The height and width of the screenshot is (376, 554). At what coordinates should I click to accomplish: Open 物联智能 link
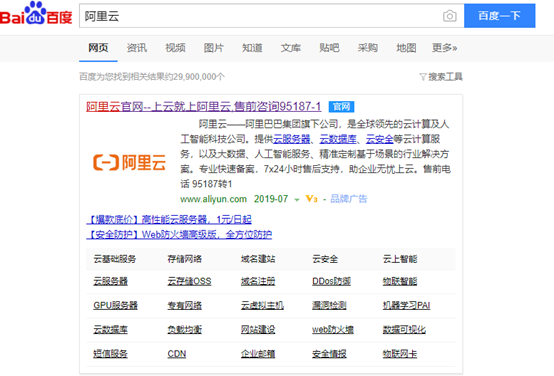400,281
